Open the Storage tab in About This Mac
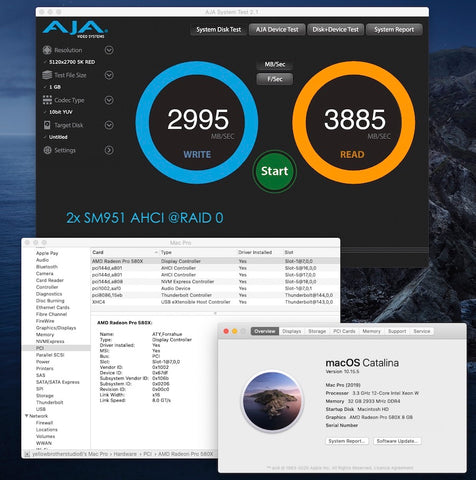The width and height of the screenshot is (476, 480). [x=317, y=331]
